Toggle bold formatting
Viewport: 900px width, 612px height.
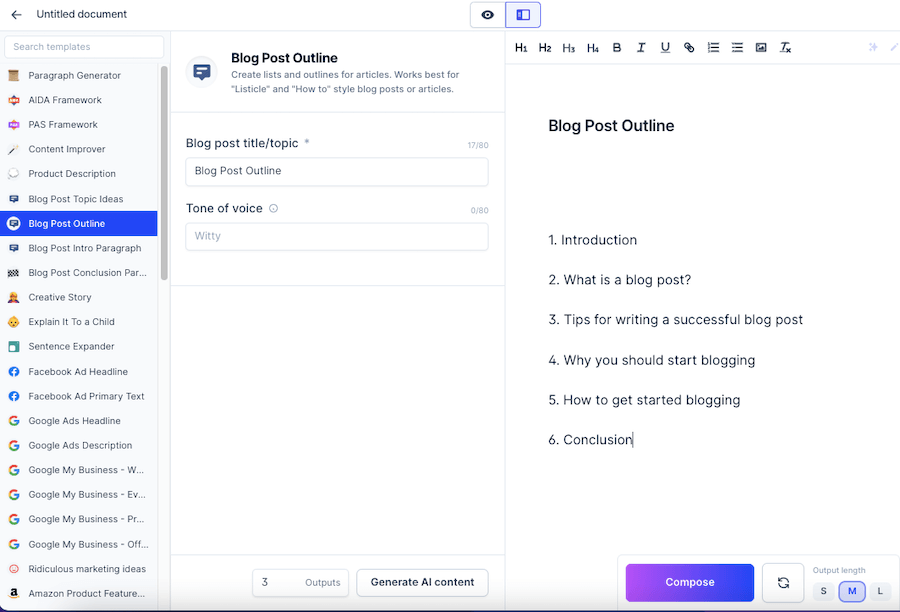click(x=617, y=48)
